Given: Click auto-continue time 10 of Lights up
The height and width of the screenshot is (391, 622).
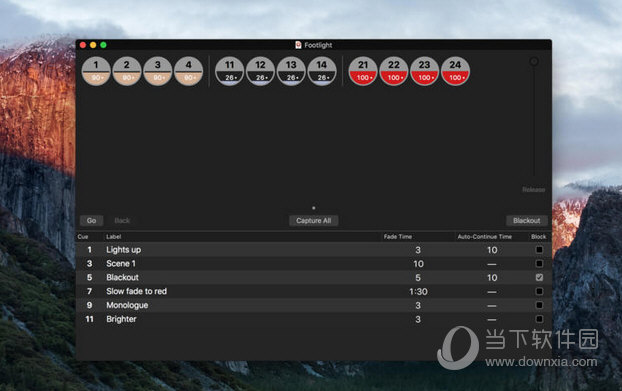Looking at the screenshot, I should click(492, 250).
